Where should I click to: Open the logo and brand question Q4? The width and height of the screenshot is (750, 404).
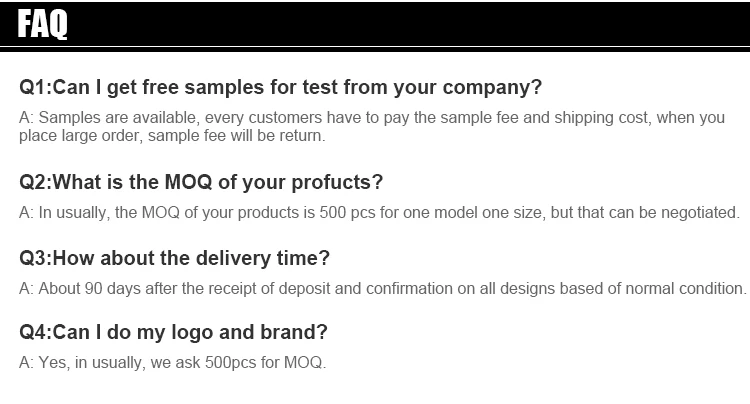173,332
